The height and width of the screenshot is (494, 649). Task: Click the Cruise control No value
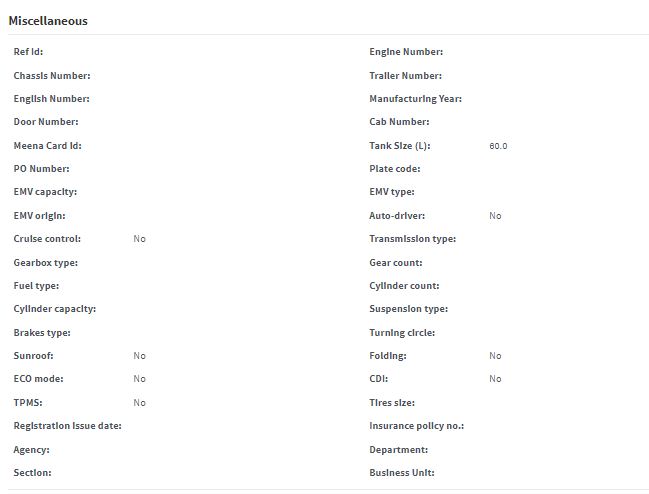pyautogui.click(x=139, y=239)
